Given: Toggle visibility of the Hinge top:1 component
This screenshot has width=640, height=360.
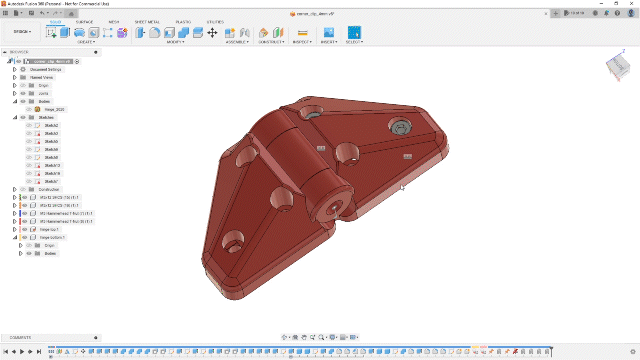Looking at the screenshot, I should [x=25, y=229].
